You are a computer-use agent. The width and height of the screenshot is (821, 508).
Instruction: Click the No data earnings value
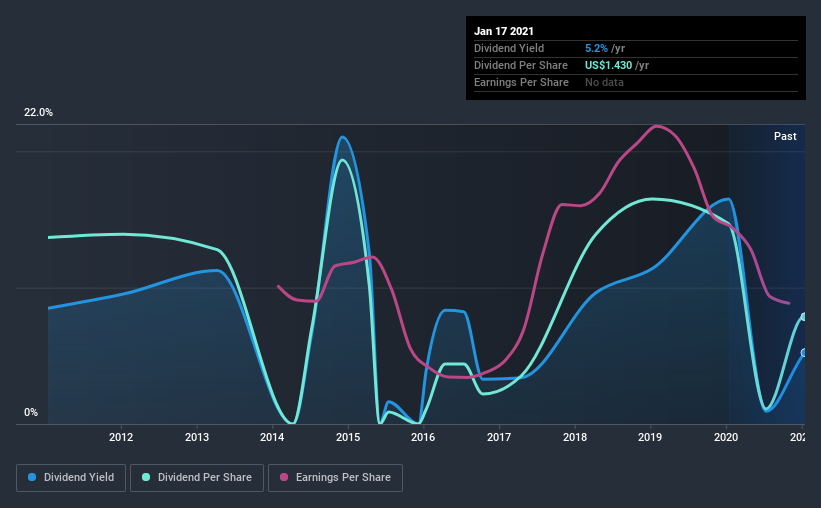[604, 82]
